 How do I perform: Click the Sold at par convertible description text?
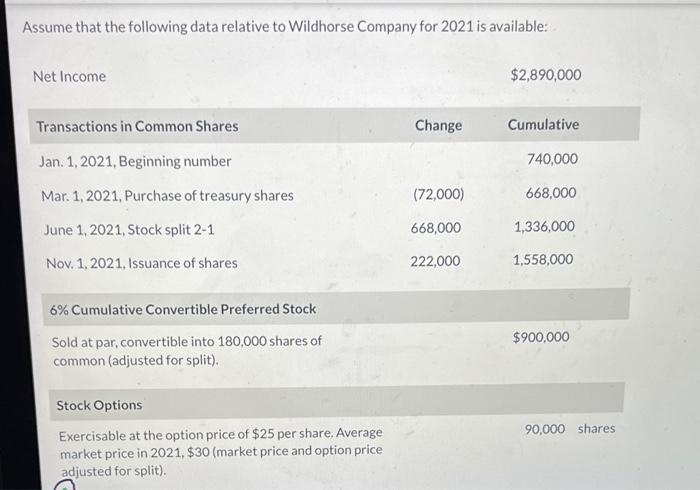(x=187, y=351)
